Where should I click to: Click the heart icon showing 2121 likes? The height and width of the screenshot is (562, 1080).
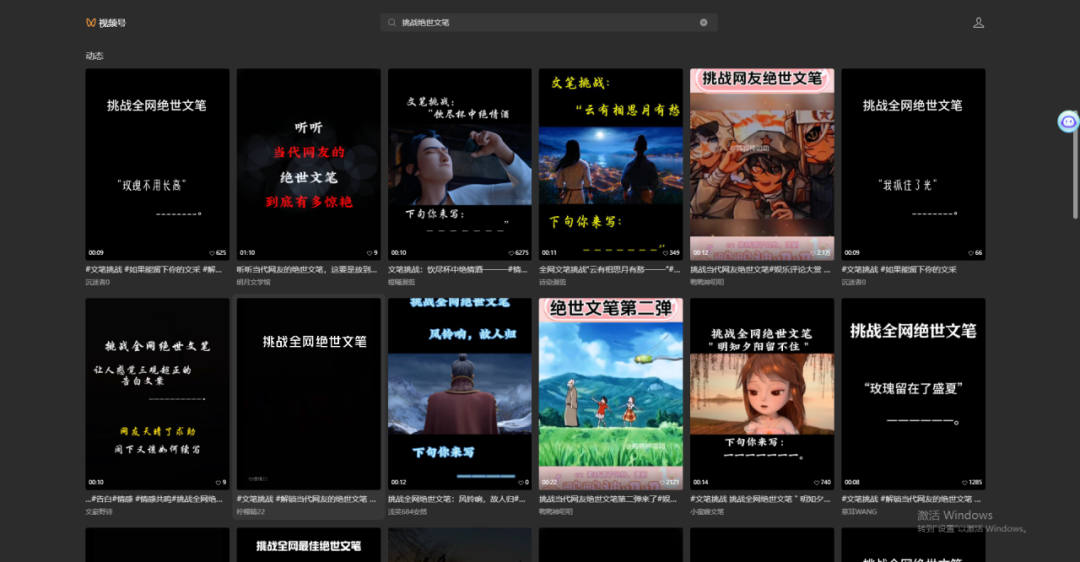click(662, 482)
